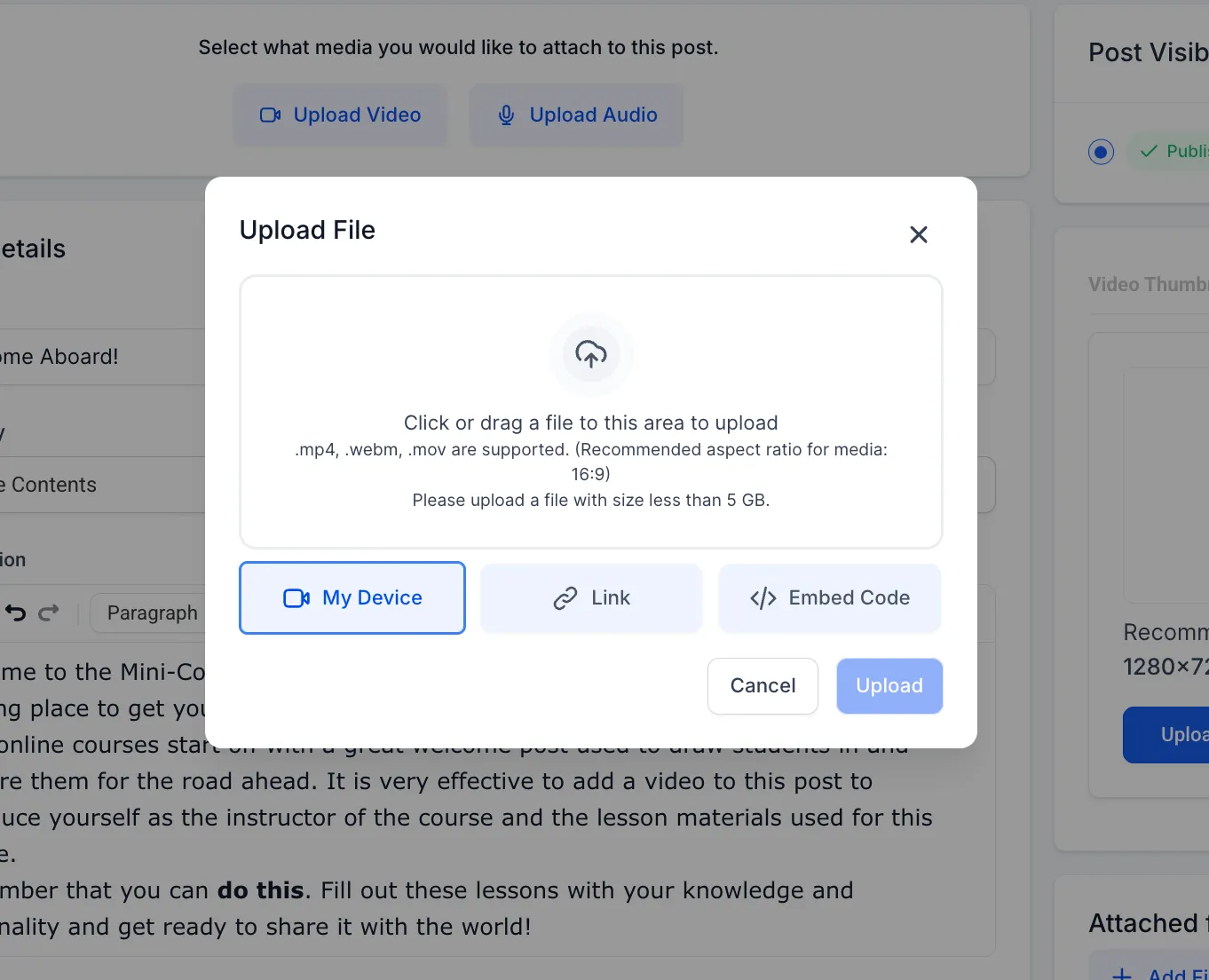1209x980 pixels.
Task: Click the microphone icon on Upload Audio
Action: [x=506, y=115]
